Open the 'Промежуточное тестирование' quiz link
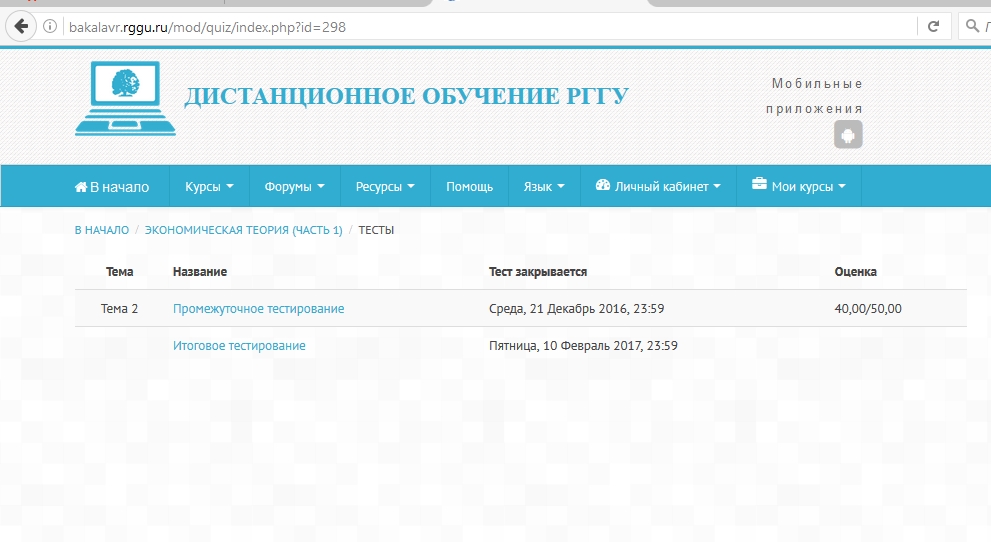 pos(258,309)
